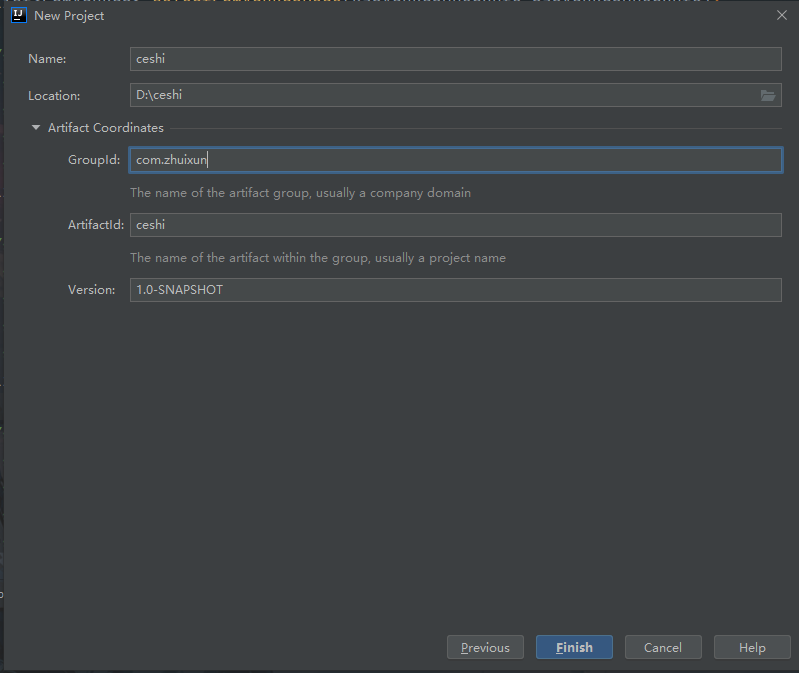
Task: Click the Version field with 1.0-SNAPSHOT
Action: [x=455, y=290]
